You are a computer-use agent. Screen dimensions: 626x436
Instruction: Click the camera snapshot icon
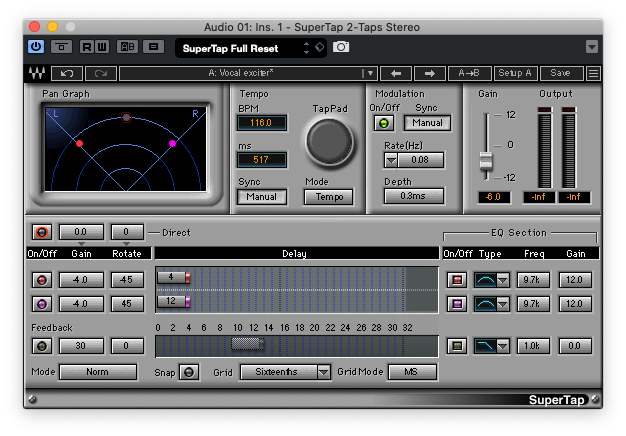341,47
